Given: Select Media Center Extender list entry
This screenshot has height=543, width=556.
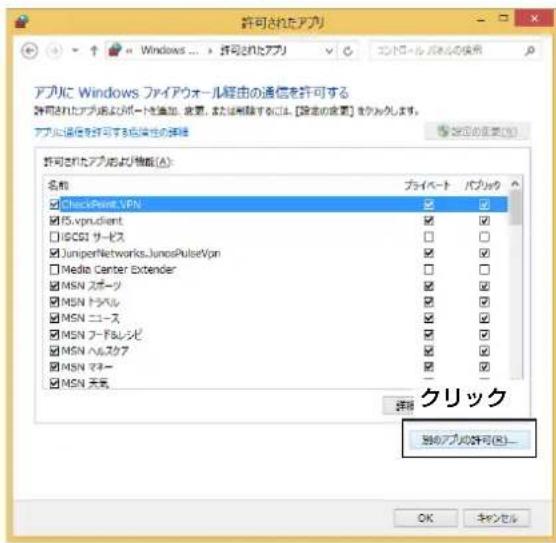Looking at the screenshot, I should coord(118,270).
